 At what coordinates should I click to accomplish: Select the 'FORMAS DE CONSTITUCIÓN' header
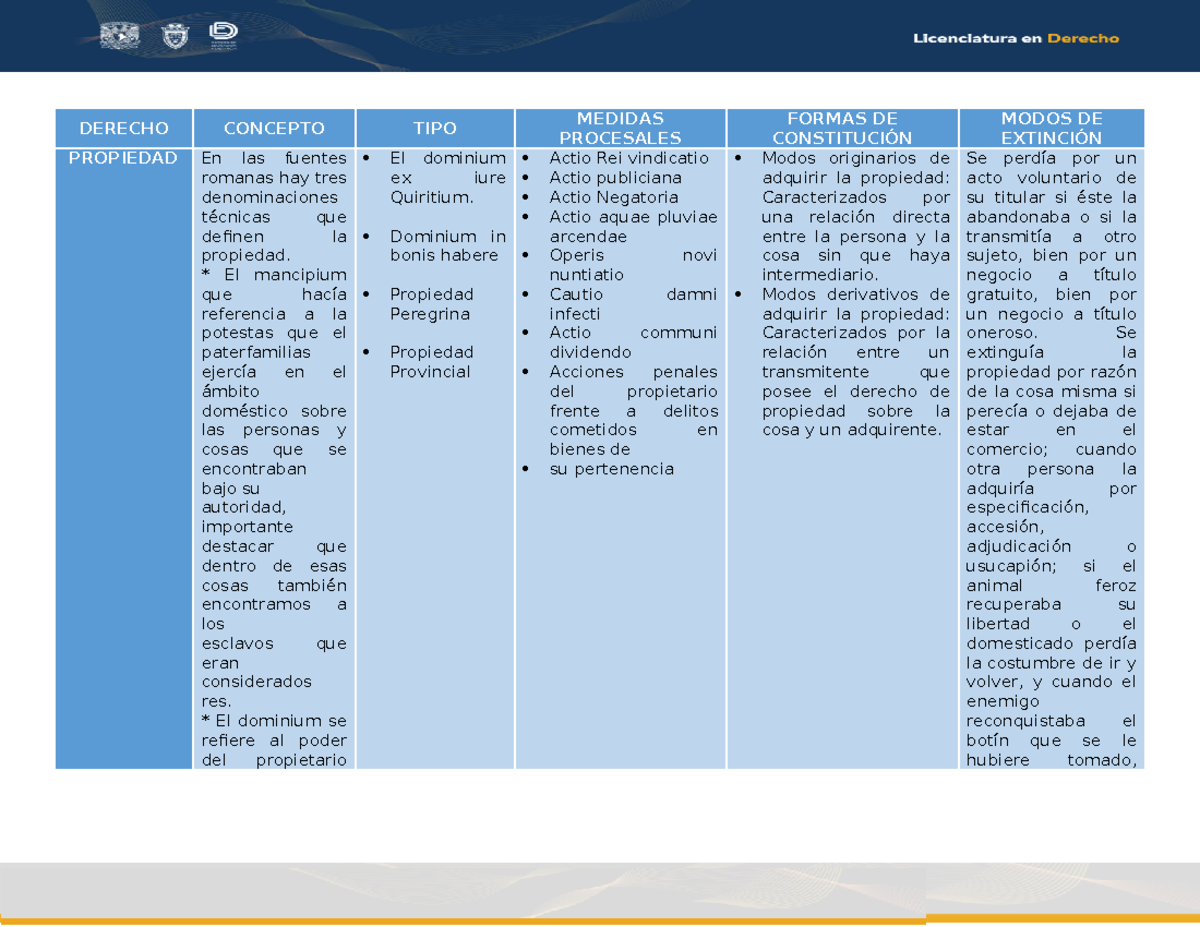point(843,127)
